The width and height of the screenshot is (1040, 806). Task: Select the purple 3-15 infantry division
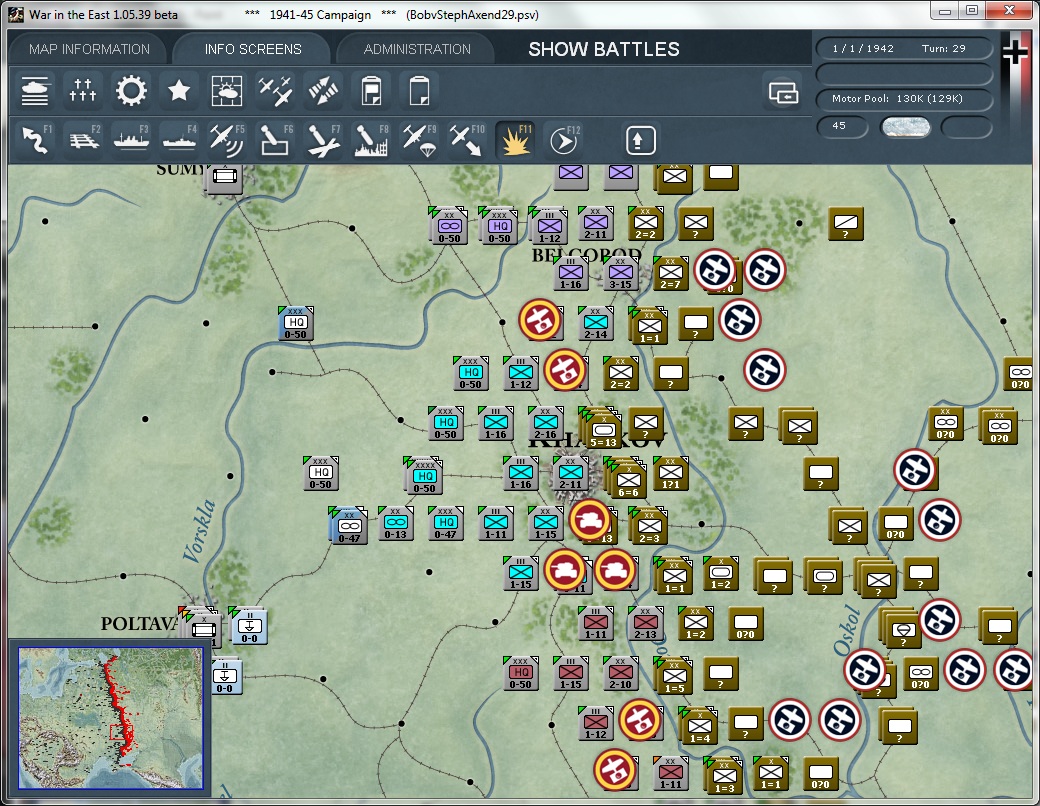621,273
